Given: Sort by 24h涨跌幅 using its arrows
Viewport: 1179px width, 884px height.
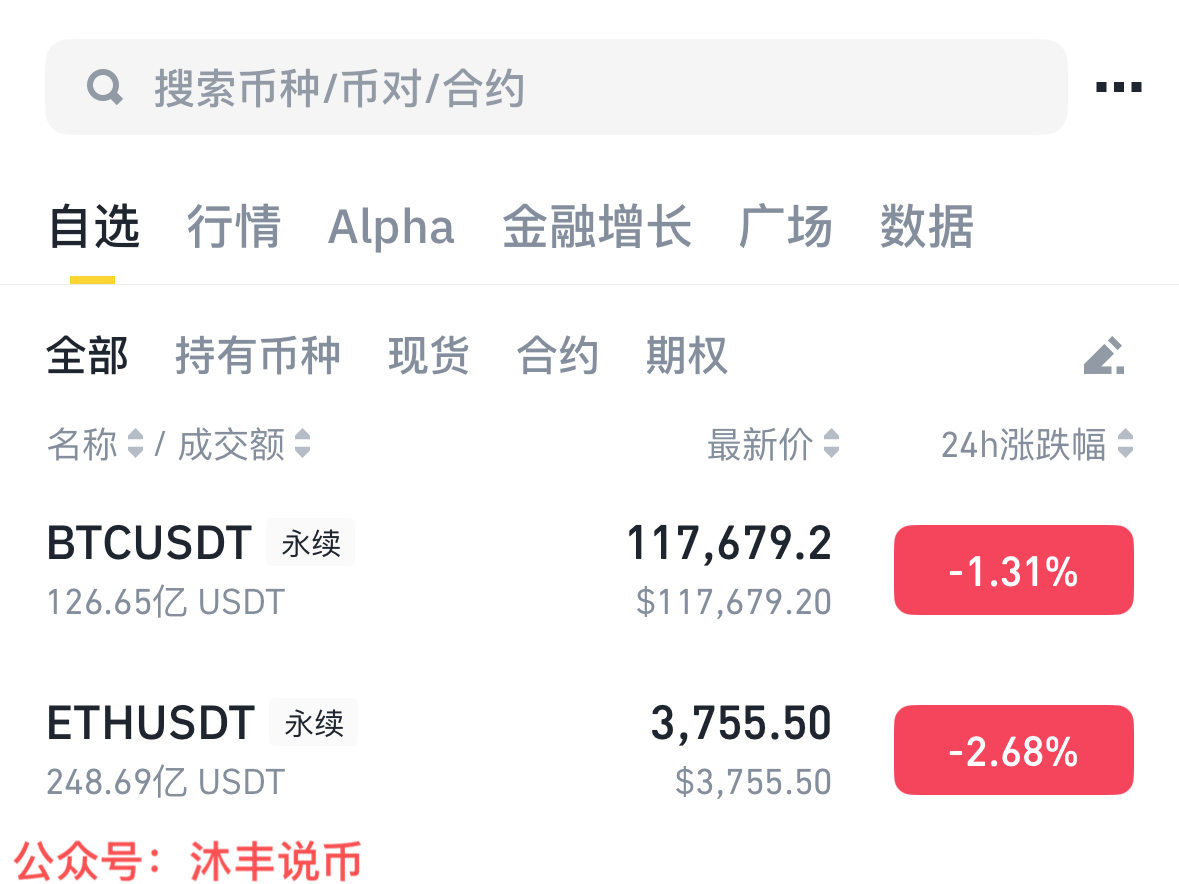Looking at the screenshot, I should 1125,444.
